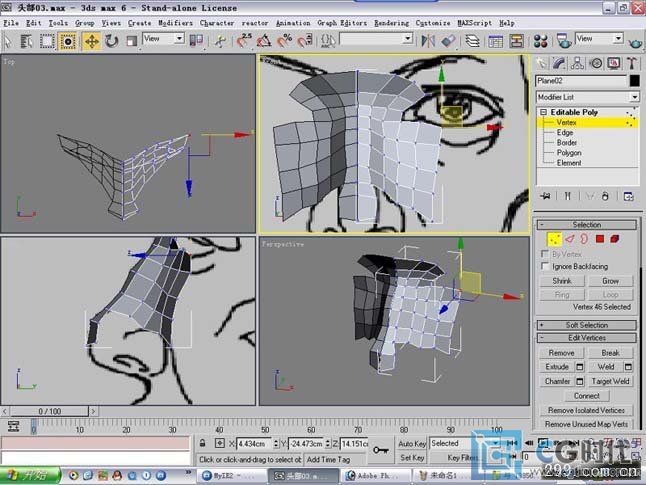Collapse the Selection rollout
Viewport: 646px width, 485px height.
587,225
